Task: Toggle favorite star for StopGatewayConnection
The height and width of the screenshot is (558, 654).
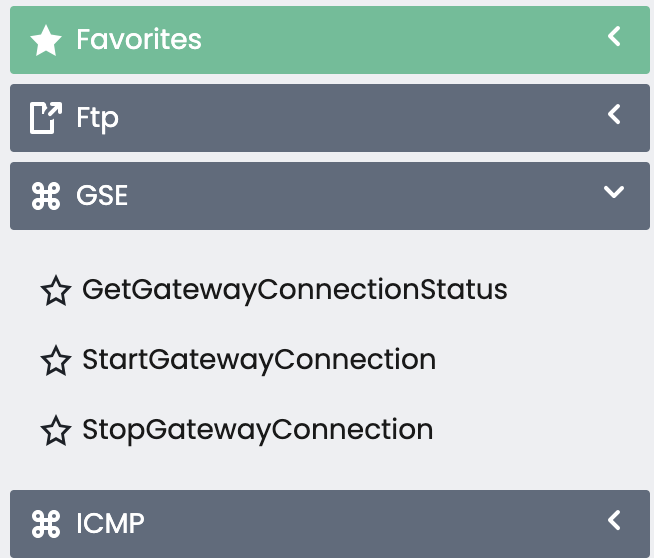Action: [56, 431]
